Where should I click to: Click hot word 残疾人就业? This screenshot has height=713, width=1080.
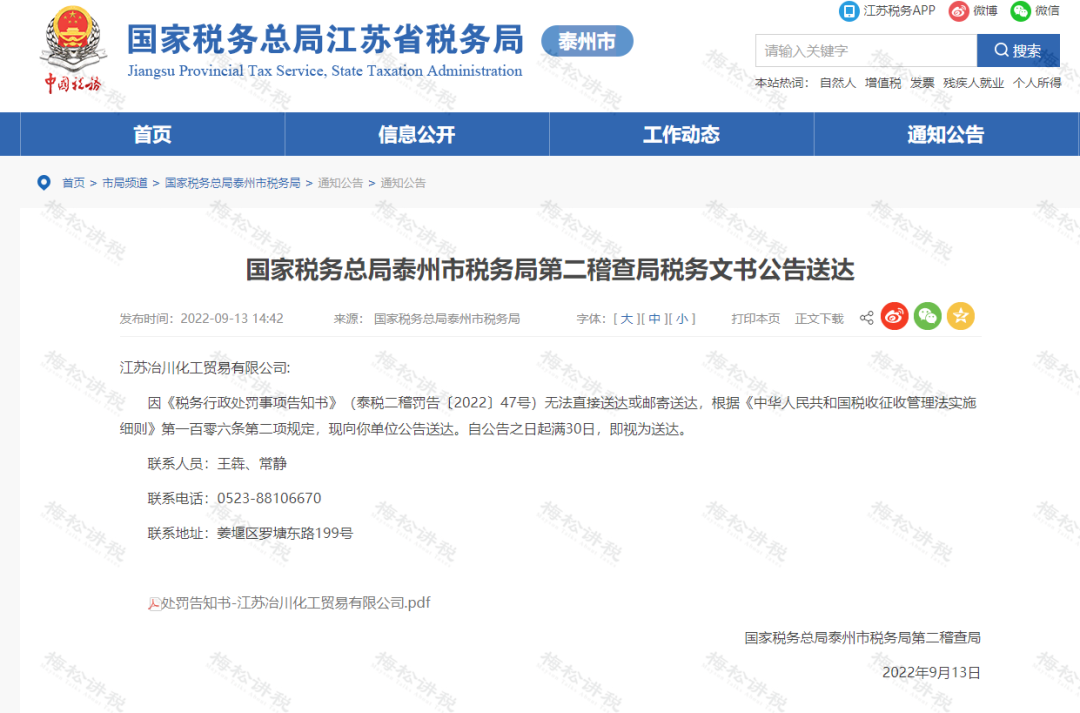pyautogui.click(x=973, y=83)
